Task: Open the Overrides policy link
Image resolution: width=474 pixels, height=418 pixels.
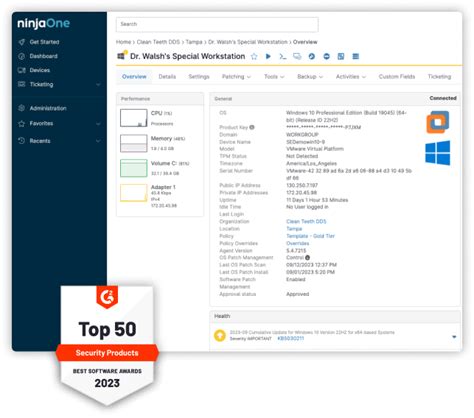Action: click(297, 243)
